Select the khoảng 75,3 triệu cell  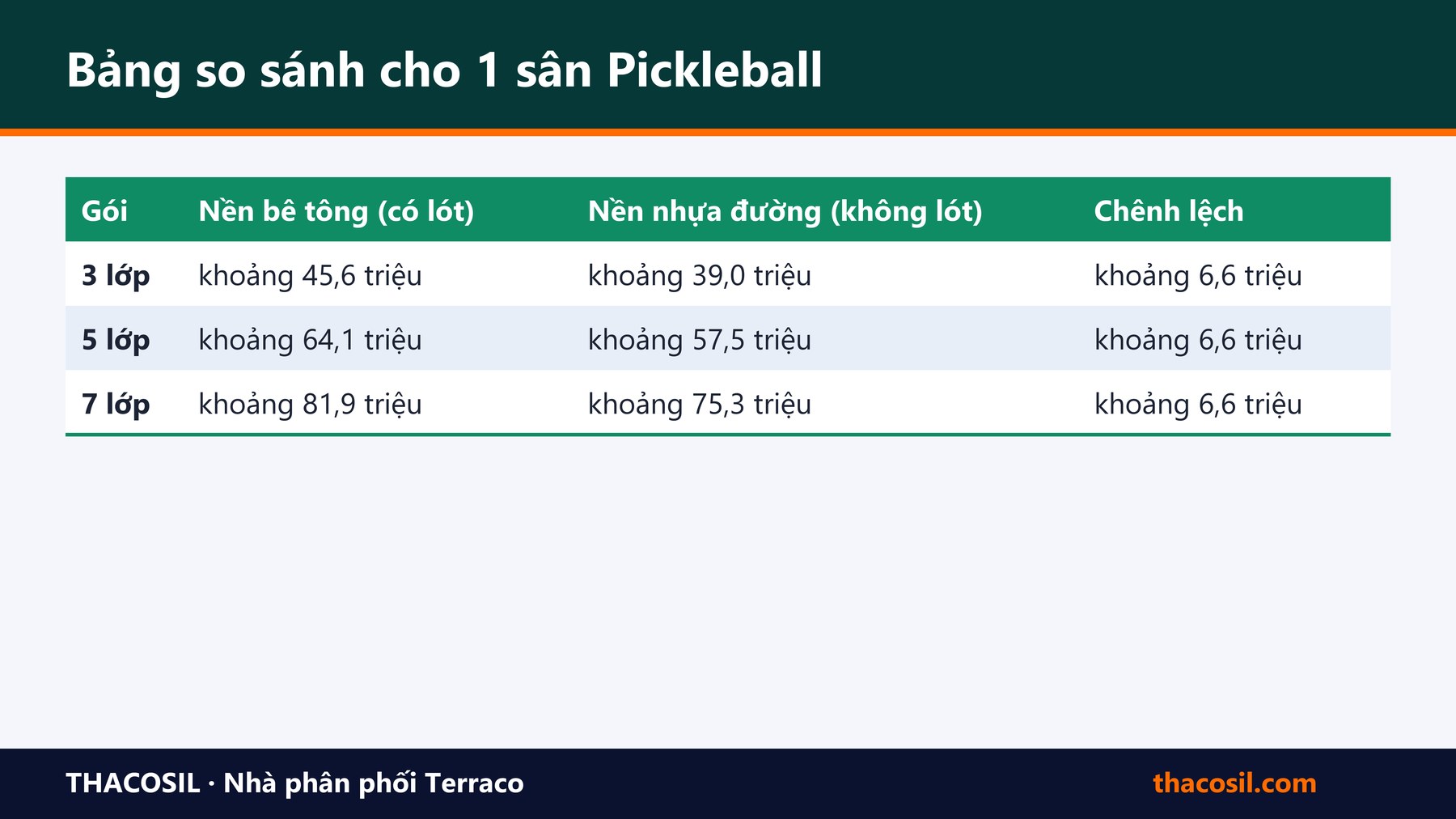(699, 404)
